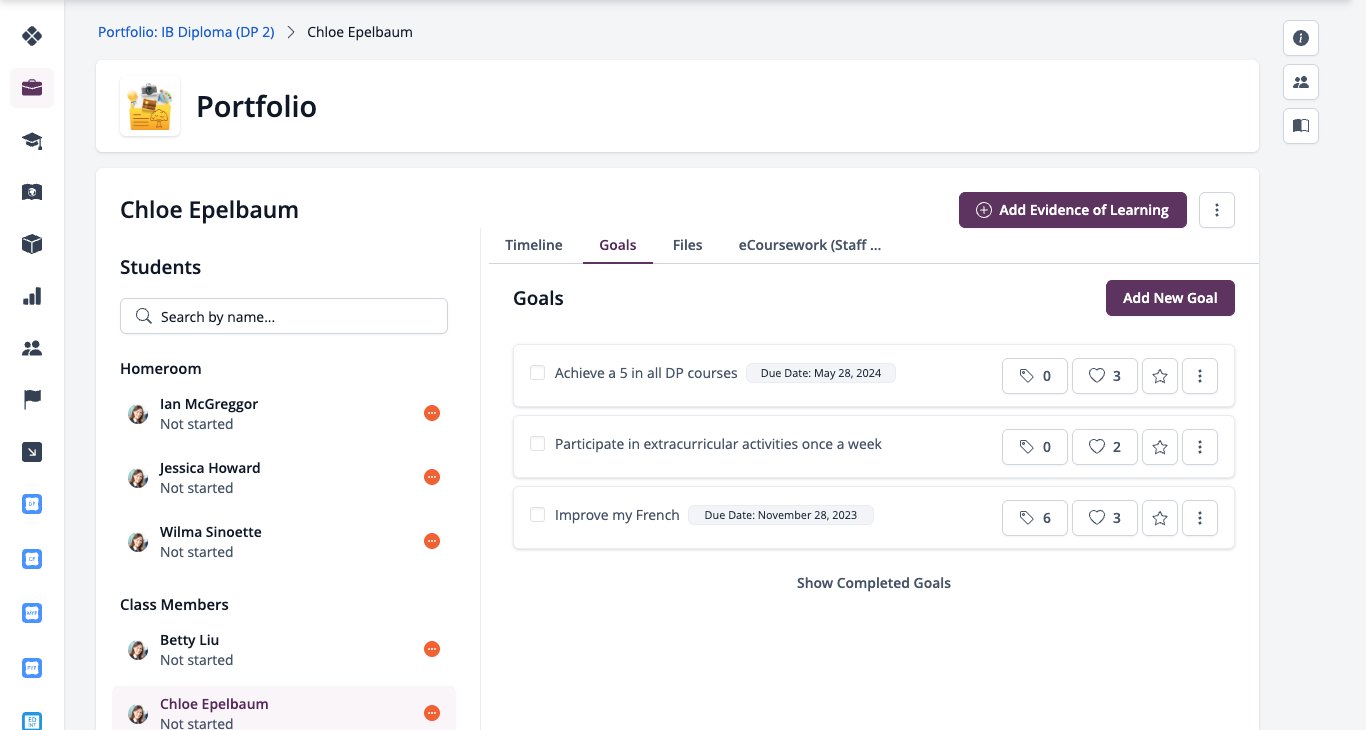Image resolution: width=1366 pixels, height=730 pixels.
Task: Follow the Portfolio: IB Diploma (DP 2) breadcrumb
Action: click(186, 32)
